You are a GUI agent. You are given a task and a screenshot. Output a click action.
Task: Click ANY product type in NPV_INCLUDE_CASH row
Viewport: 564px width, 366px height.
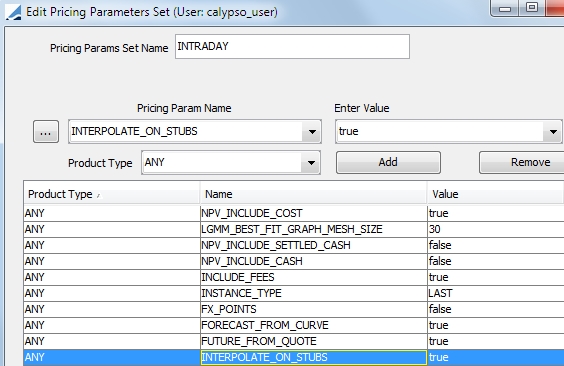pyautogui.click(x=112, y=261)
